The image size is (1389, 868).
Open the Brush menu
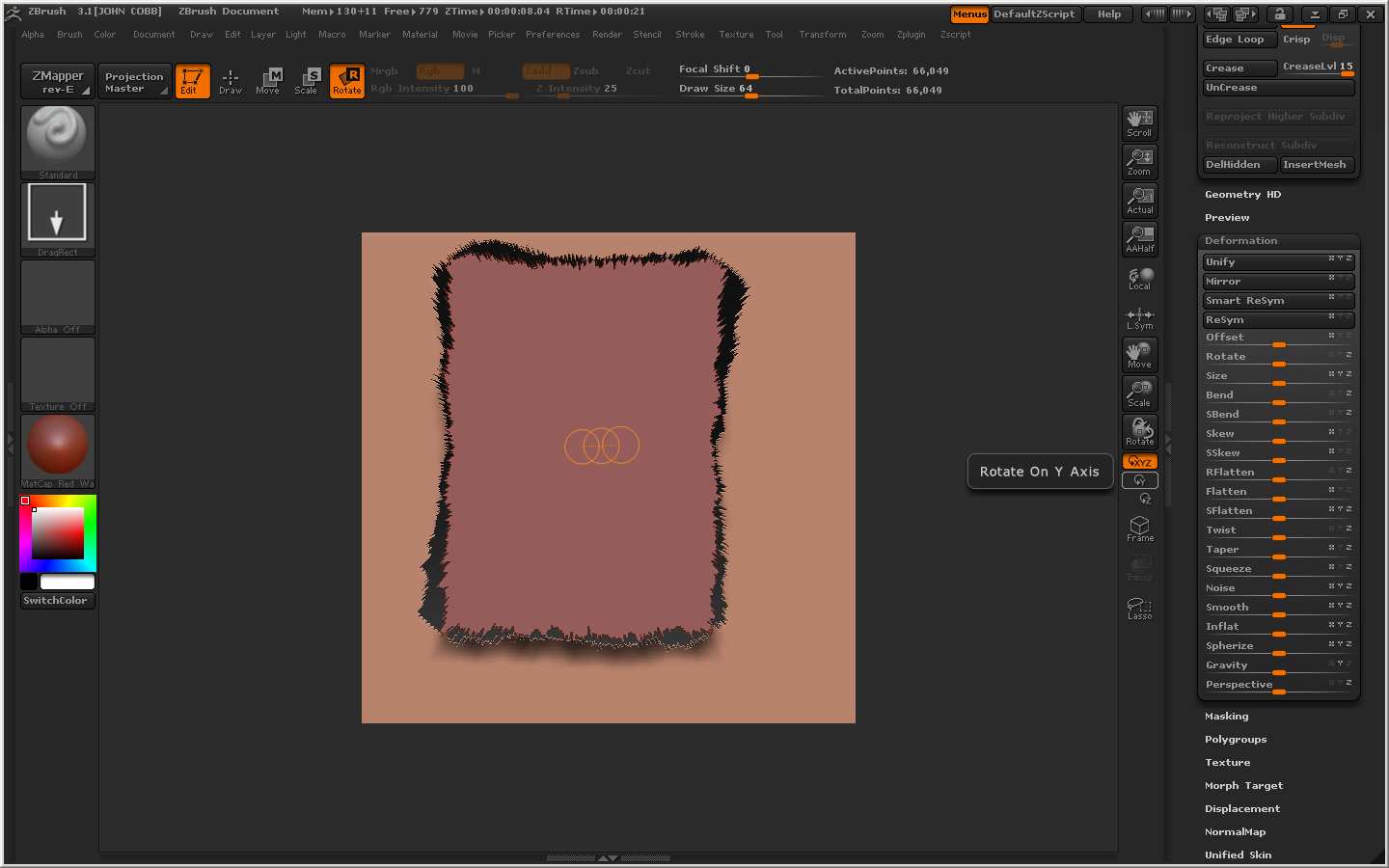pos(69,35)
